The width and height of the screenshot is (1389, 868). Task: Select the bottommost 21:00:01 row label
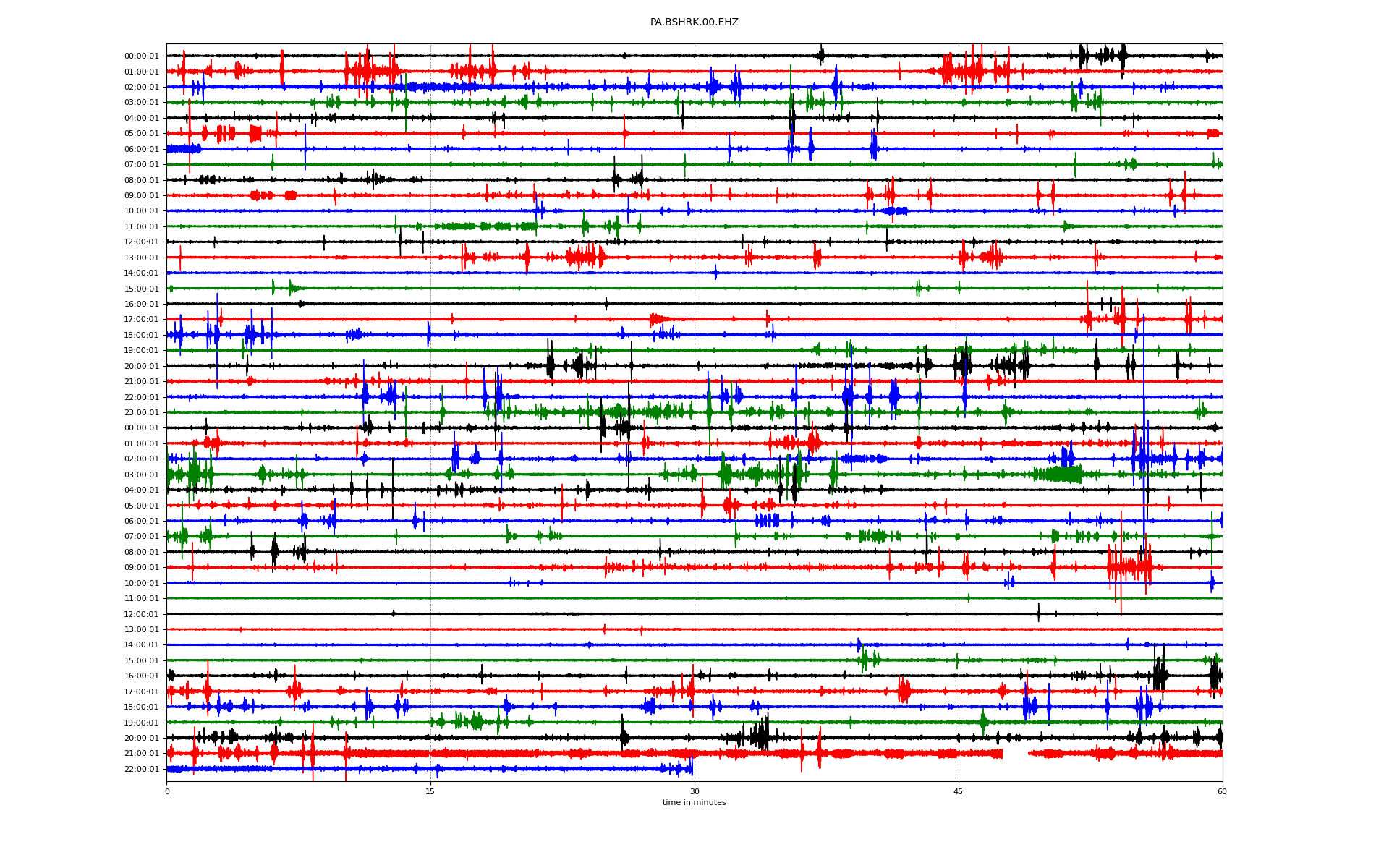[141, 754]
